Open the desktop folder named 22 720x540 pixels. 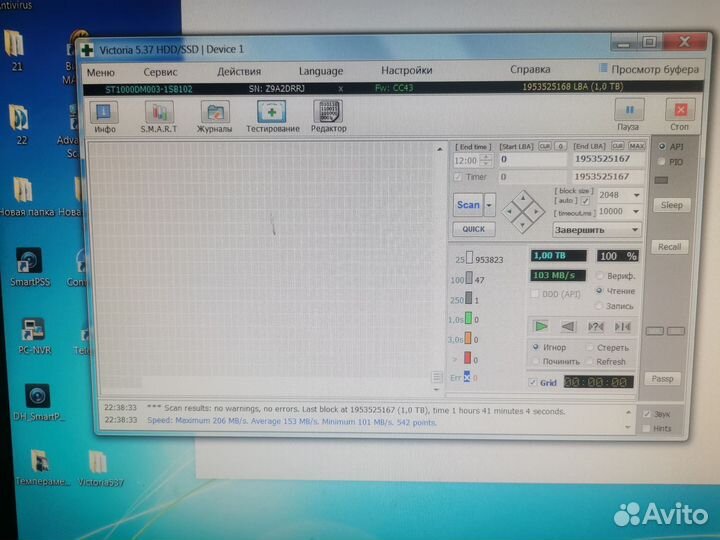[19, 124]
